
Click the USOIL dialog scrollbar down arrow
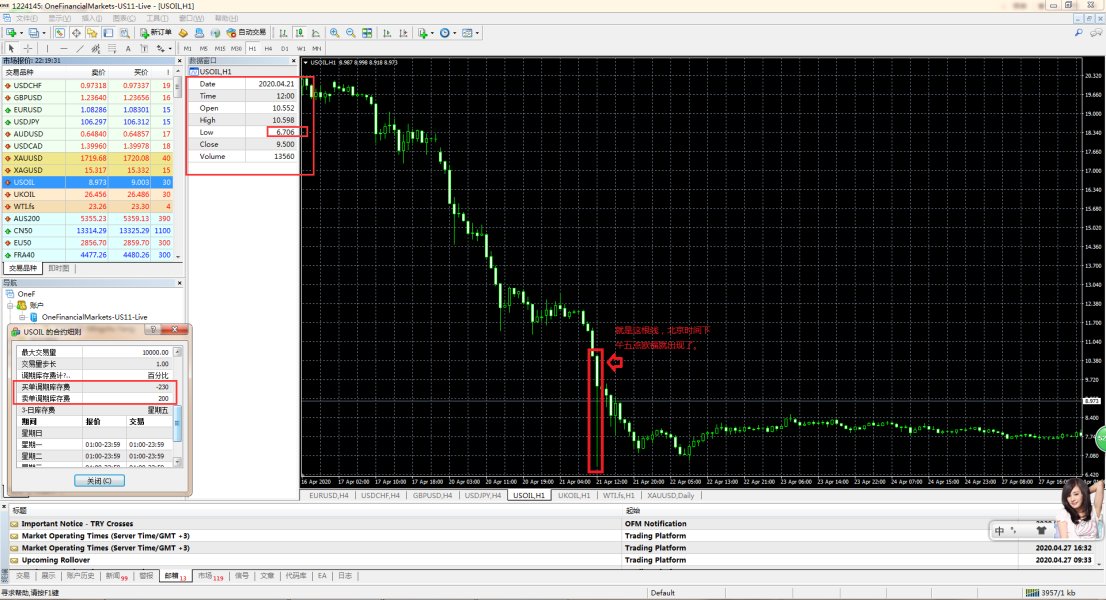[177, 463]
